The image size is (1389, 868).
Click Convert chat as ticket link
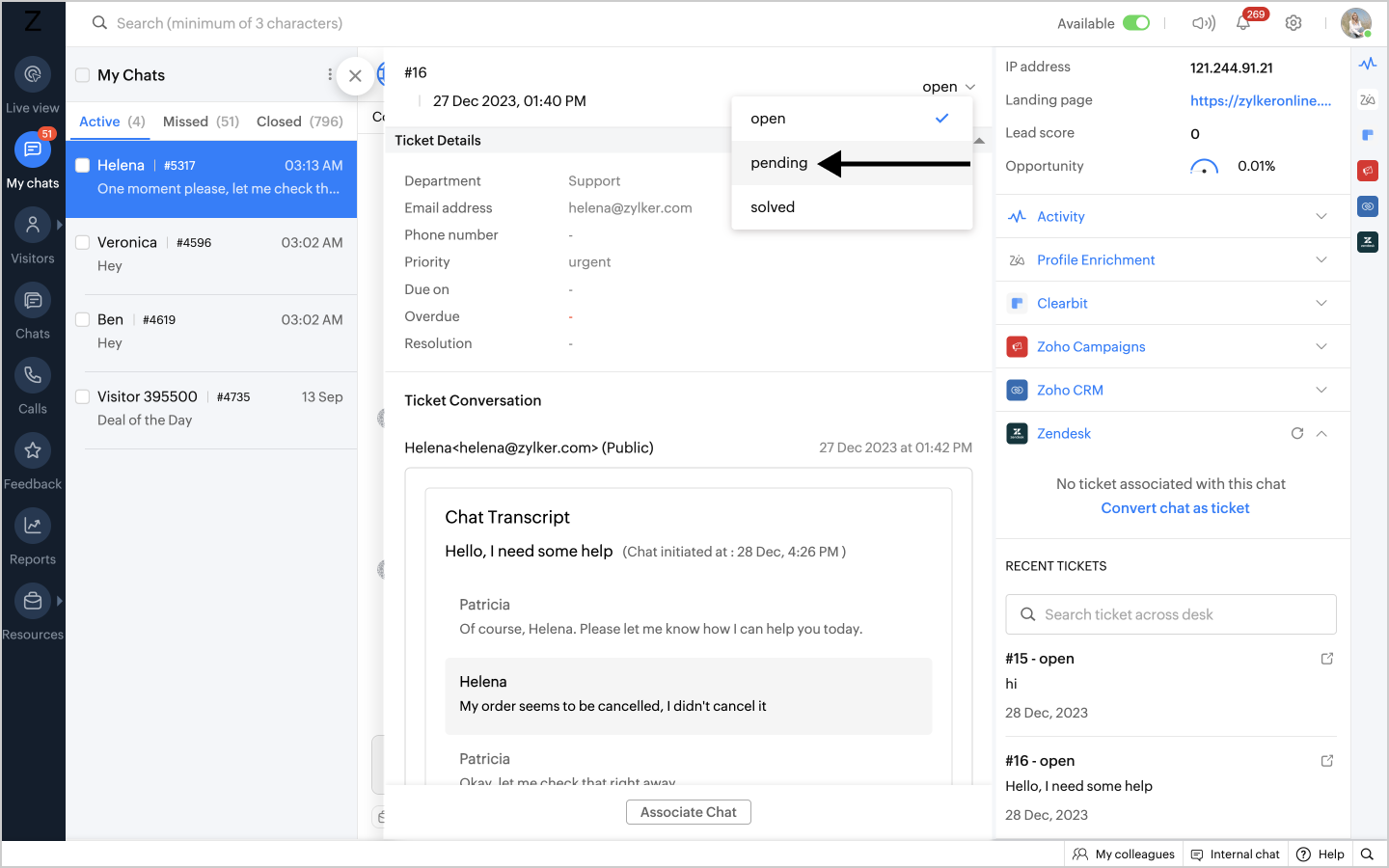coord(1175,508)
